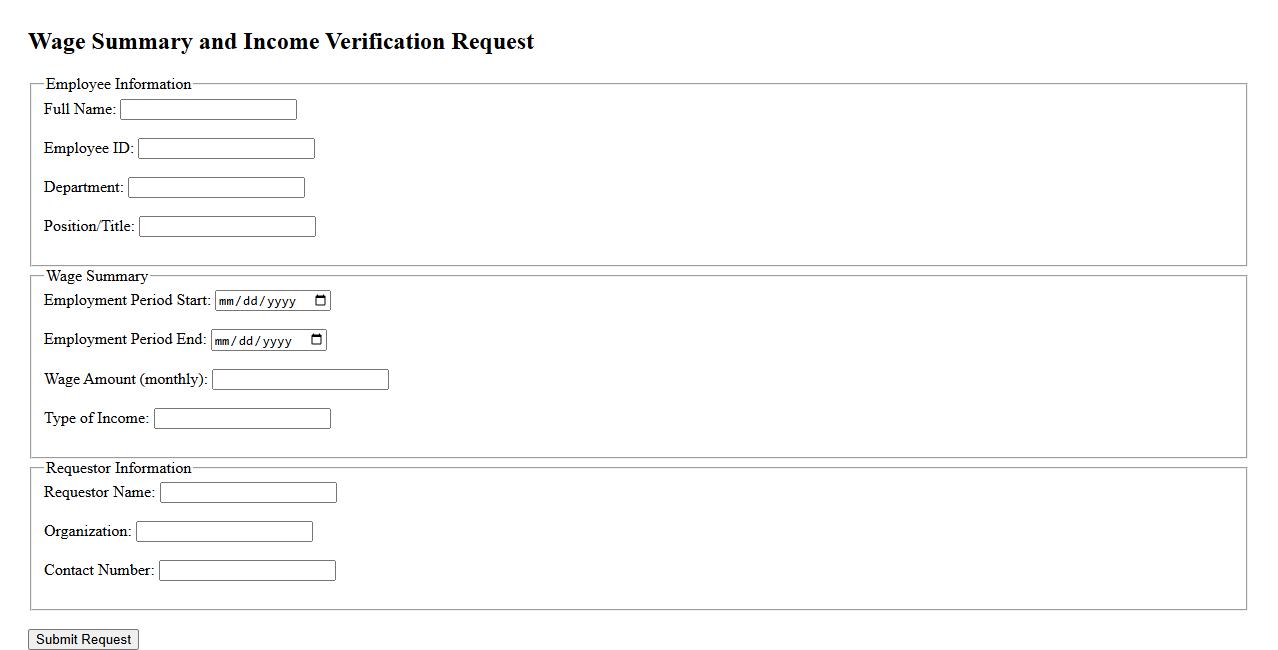Click the Wage Summary and Income Verification heading
Viewport: 1278px width, 650px height.
click(x=281, y=41)
